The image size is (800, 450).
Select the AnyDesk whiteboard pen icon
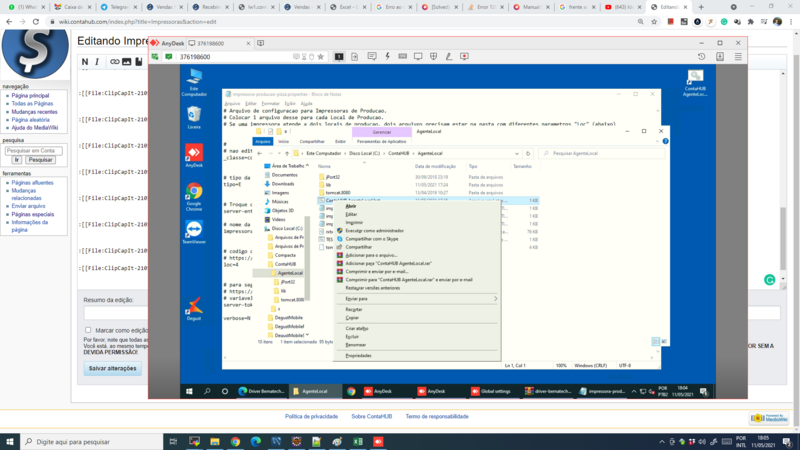pos(448,57)
